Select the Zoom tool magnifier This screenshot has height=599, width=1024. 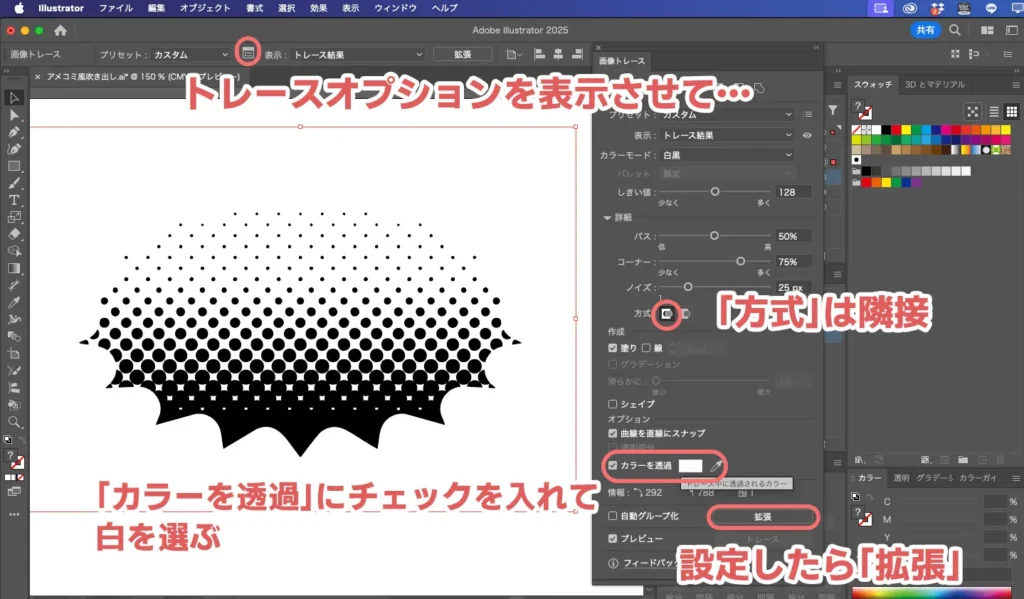pos(14,422)
